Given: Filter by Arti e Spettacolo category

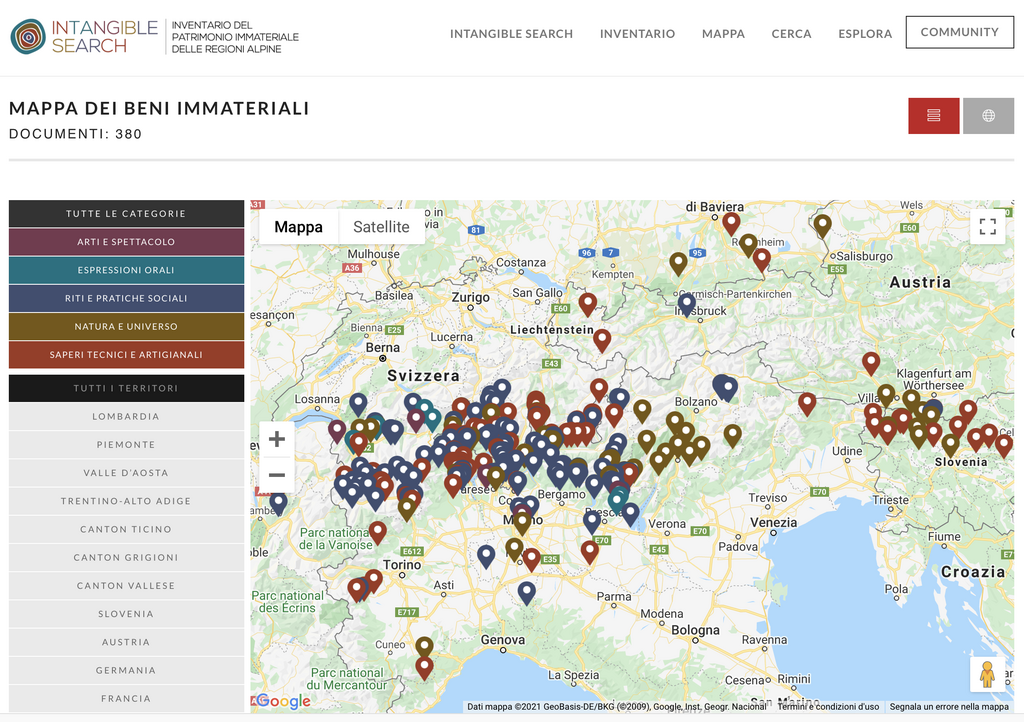Looking at the screenshot, I should click(126, 242).
